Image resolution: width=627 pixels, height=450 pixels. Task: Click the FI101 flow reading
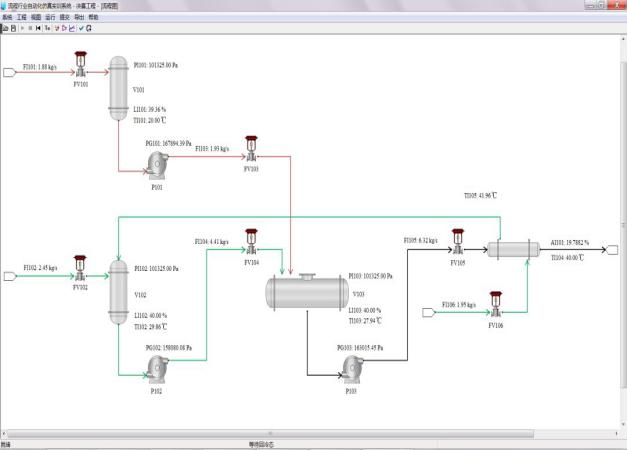pyautogui.click(x=40, y=67)
